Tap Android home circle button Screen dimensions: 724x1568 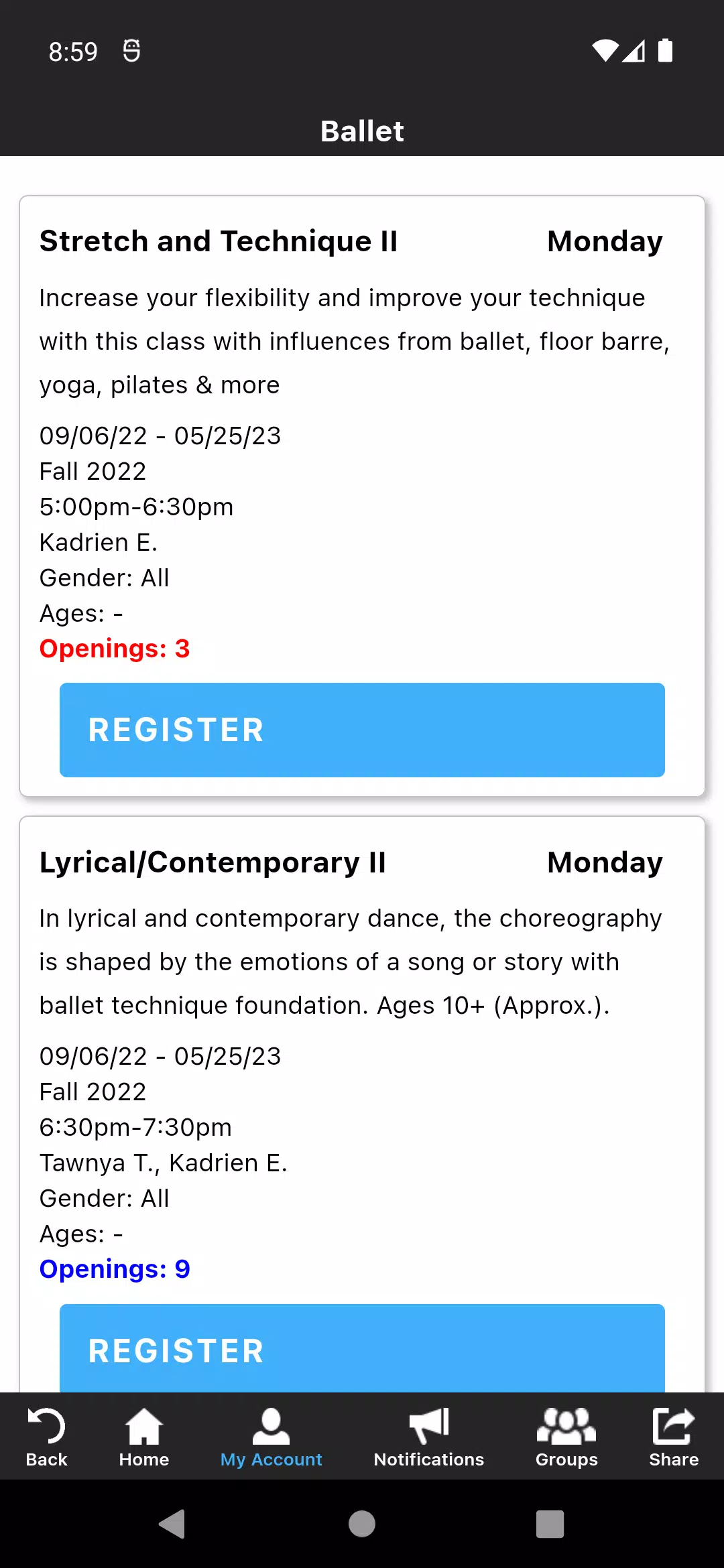click(x=362, y=1524)
